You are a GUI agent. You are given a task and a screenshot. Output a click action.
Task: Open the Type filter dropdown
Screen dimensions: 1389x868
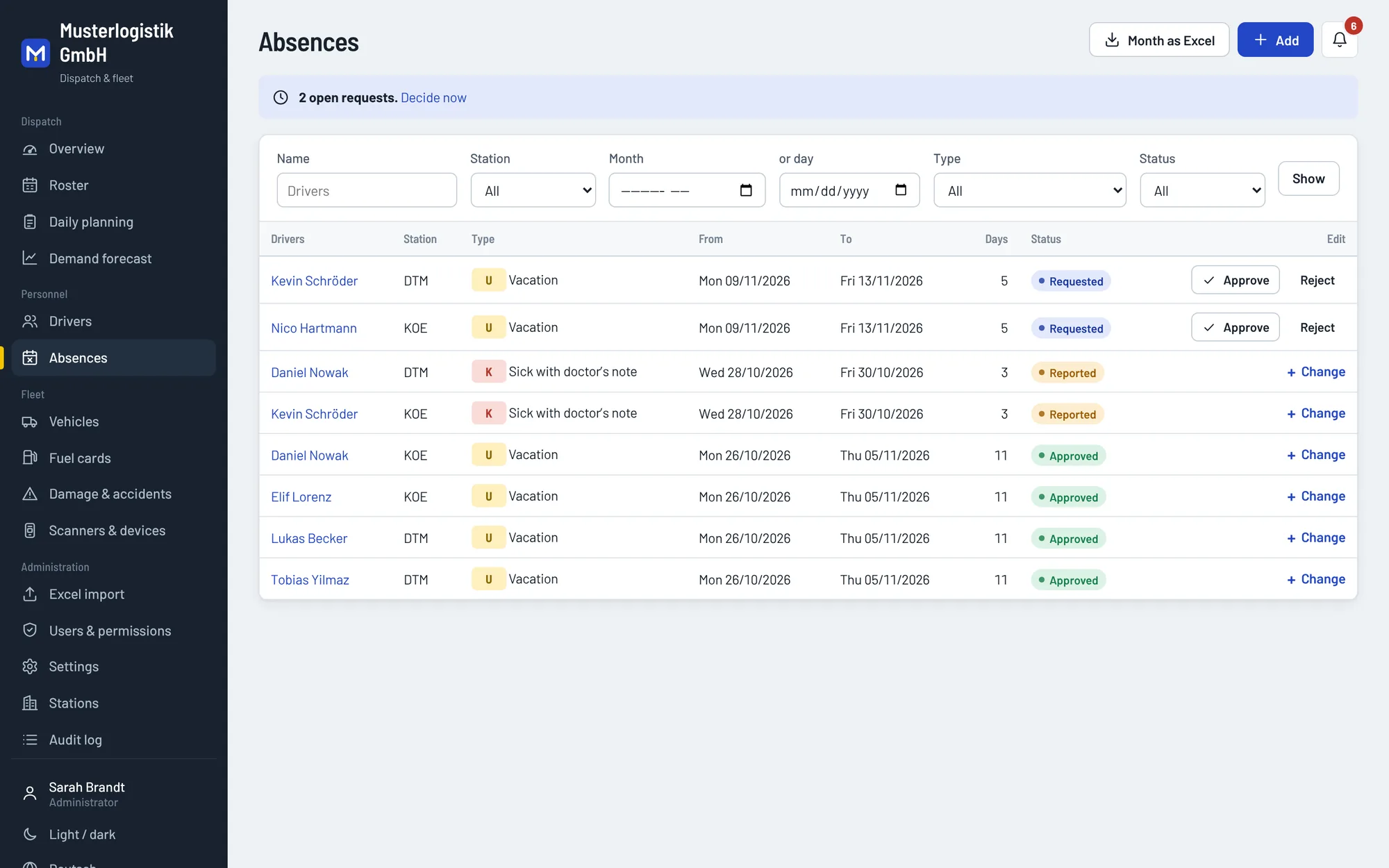tap(1029, 190)
